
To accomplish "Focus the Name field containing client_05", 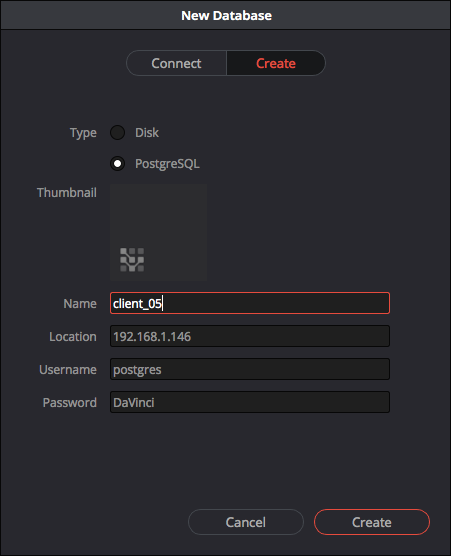I will tap(250, 303).
